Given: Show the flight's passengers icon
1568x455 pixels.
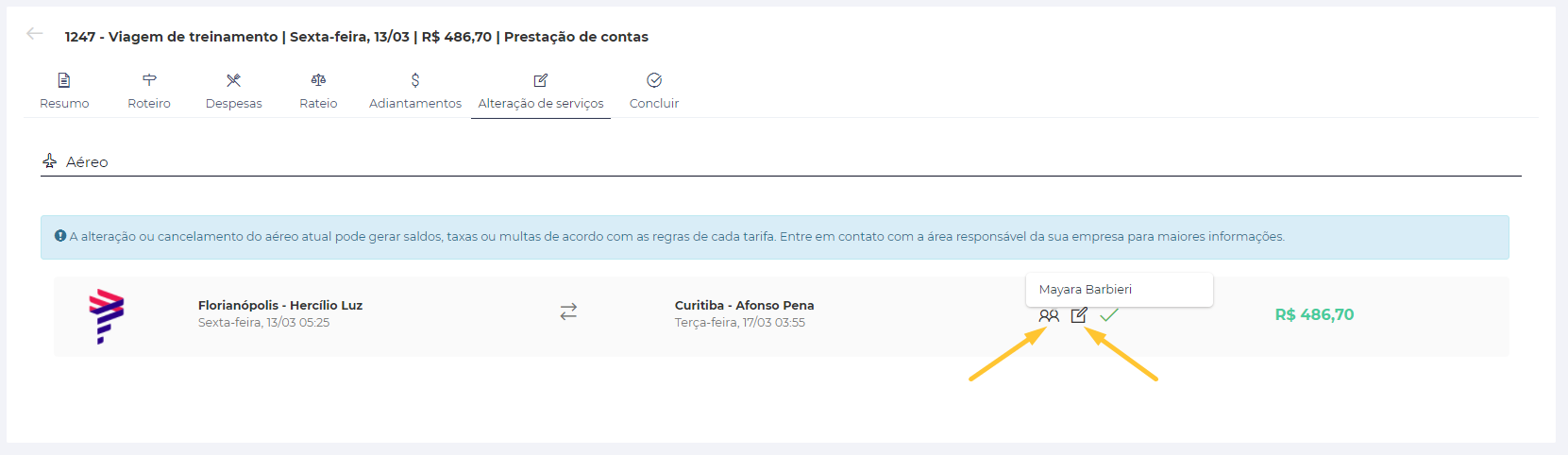Looking at the screenshot, I should click(x=1049, y=316).
